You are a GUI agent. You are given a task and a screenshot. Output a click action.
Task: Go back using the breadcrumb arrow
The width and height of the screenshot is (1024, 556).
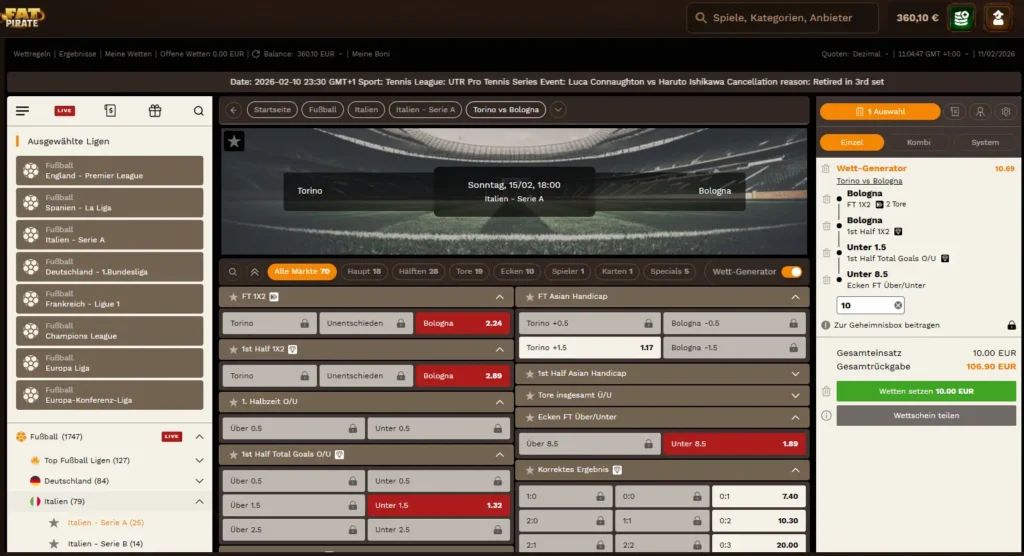click(233, 110)
